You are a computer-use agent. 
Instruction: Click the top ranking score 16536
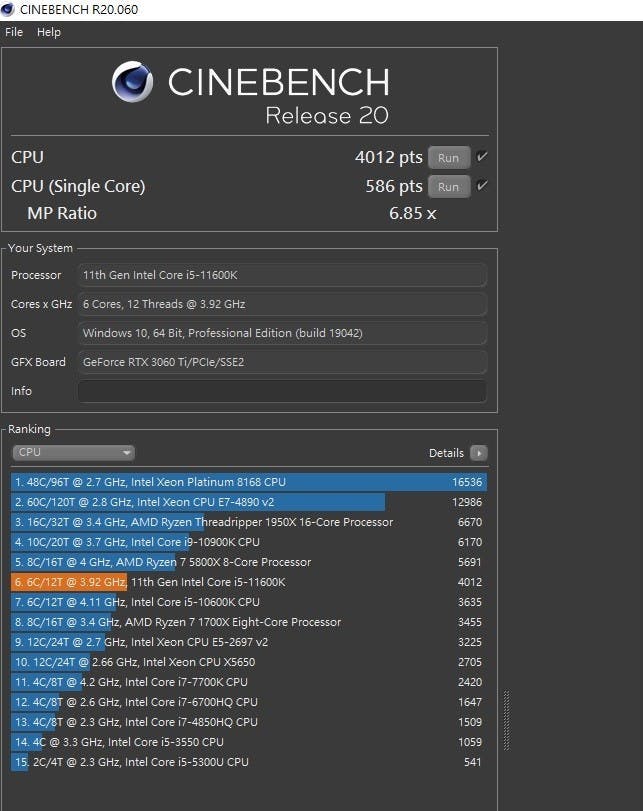467,482
